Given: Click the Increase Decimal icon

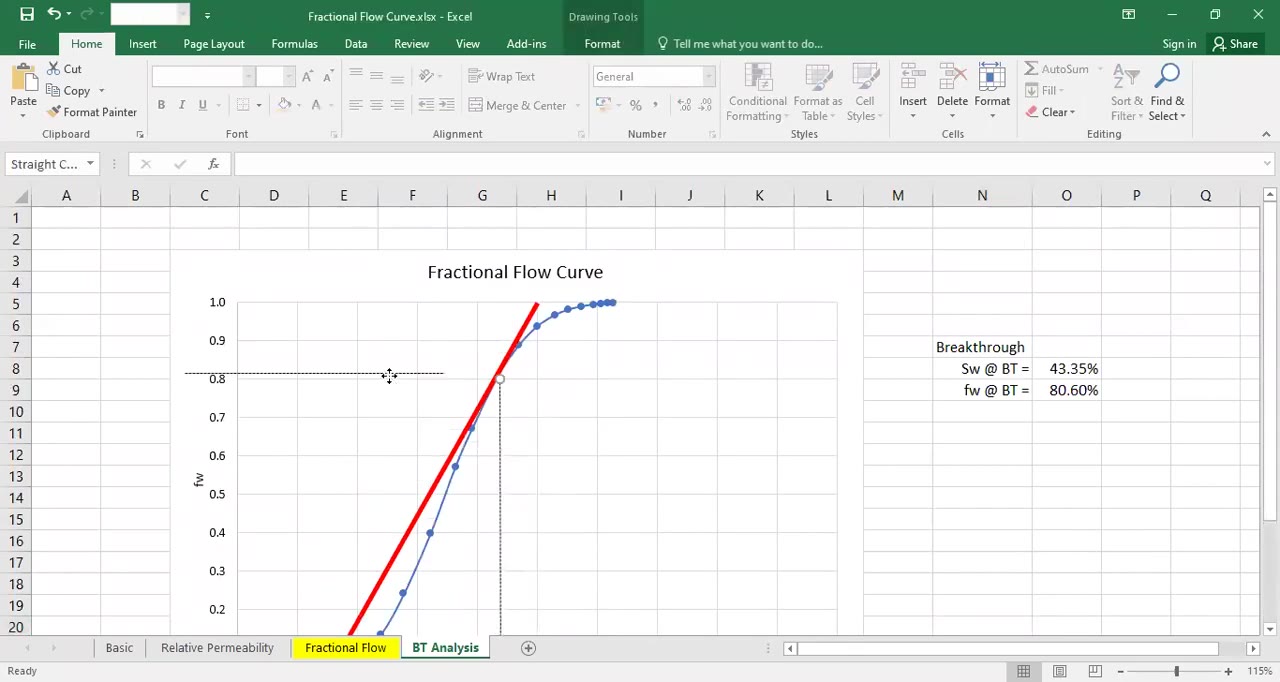Looking at the screenshot, I should click(x=684, y=104).
